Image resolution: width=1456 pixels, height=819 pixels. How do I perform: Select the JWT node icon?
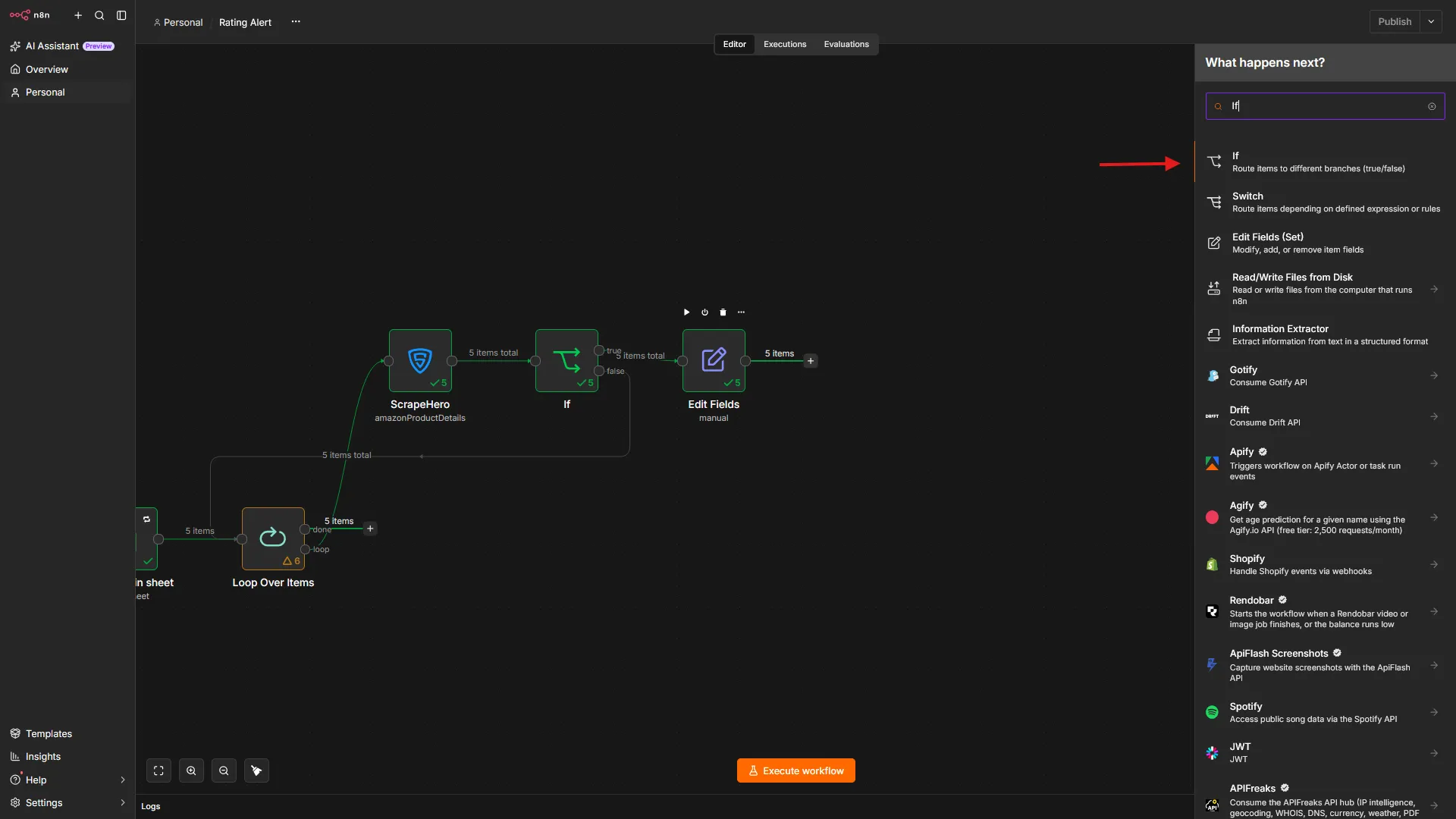(x=1212, y=753)
